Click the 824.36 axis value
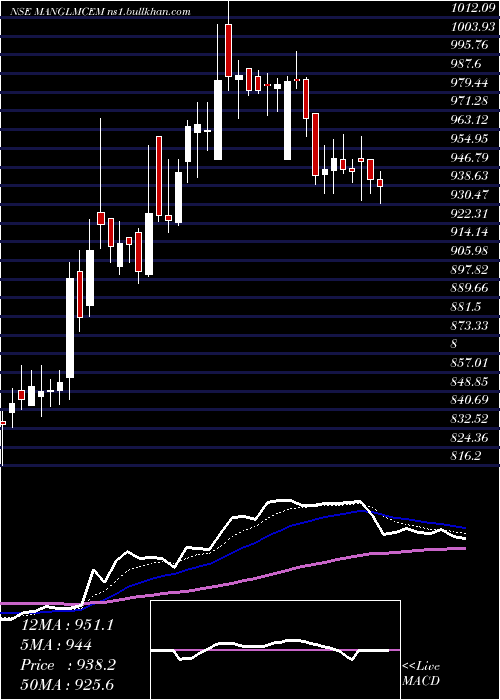The width and height of the screenshot is (500, 700). tap(471, 438)
